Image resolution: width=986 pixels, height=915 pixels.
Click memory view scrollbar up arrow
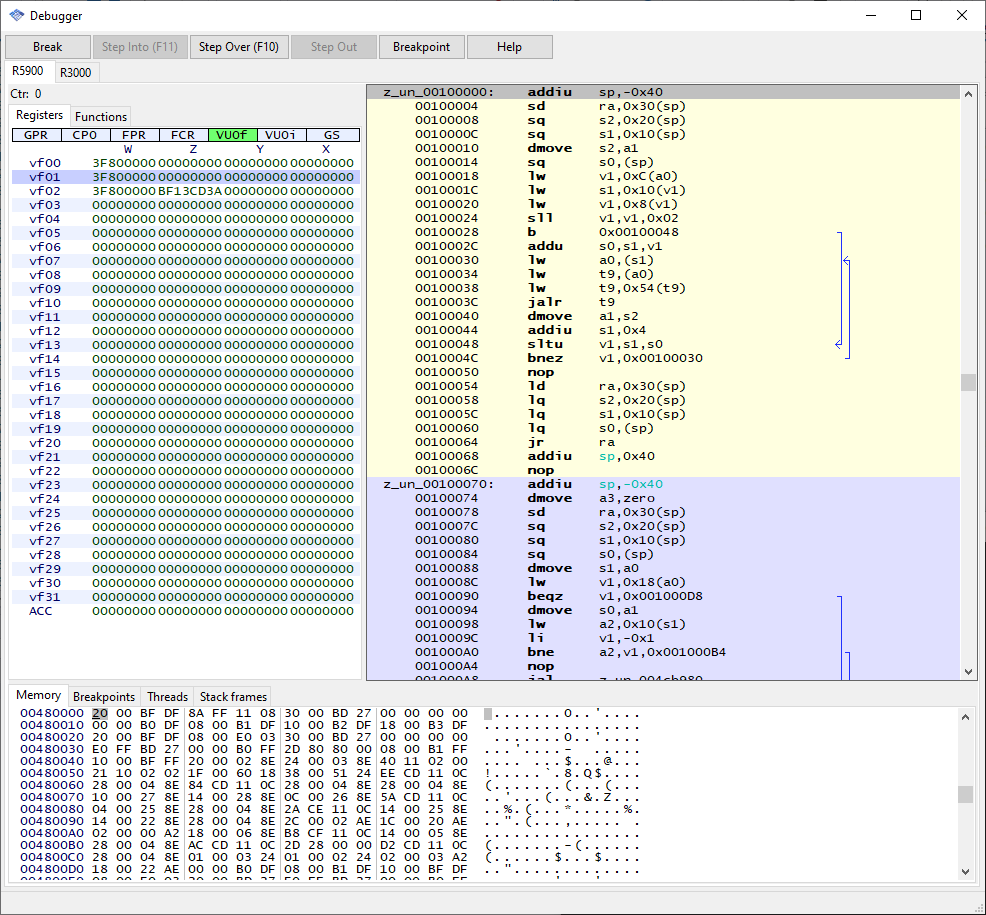965,716
